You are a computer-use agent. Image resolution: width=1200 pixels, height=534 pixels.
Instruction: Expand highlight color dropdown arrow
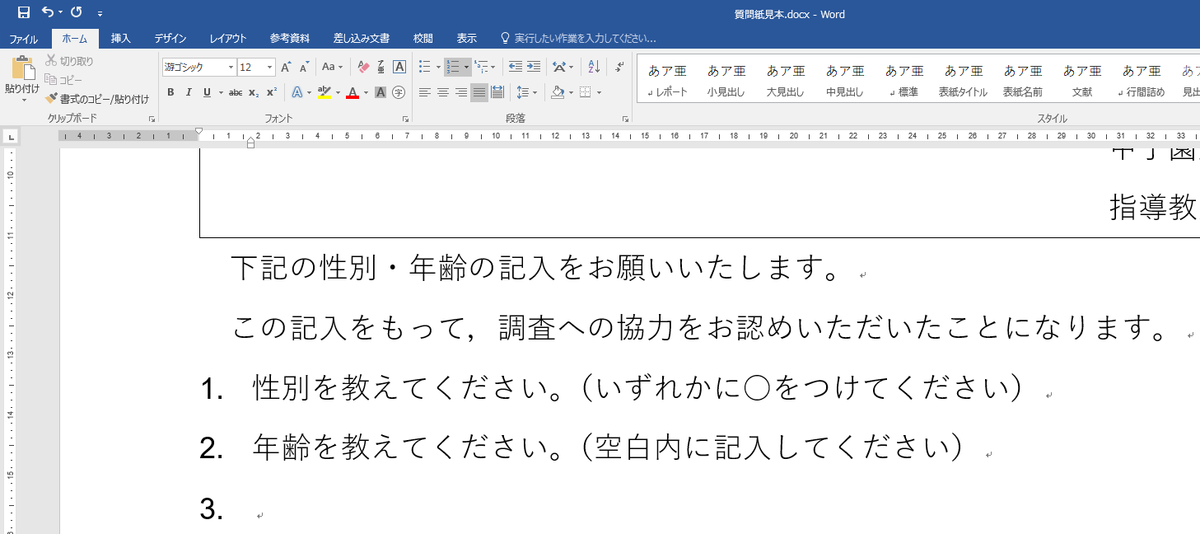click(338, 92)
